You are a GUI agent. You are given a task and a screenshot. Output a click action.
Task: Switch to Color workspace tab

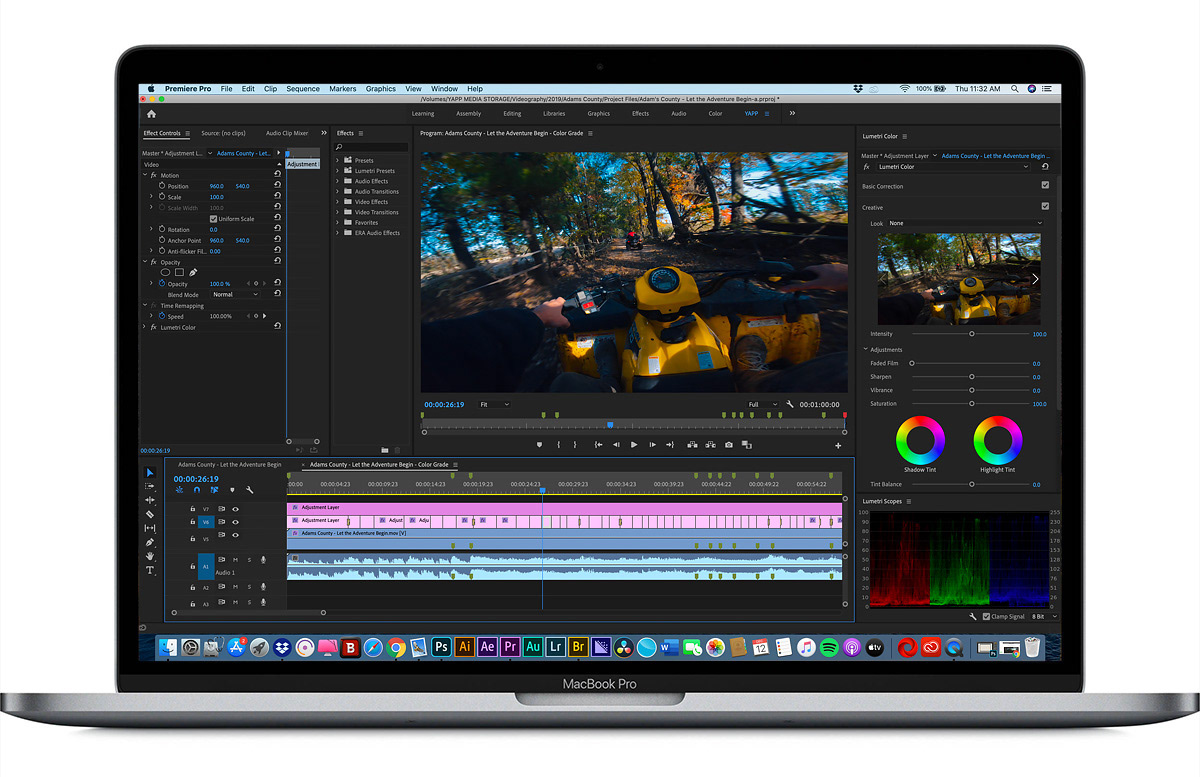(715, 114)
